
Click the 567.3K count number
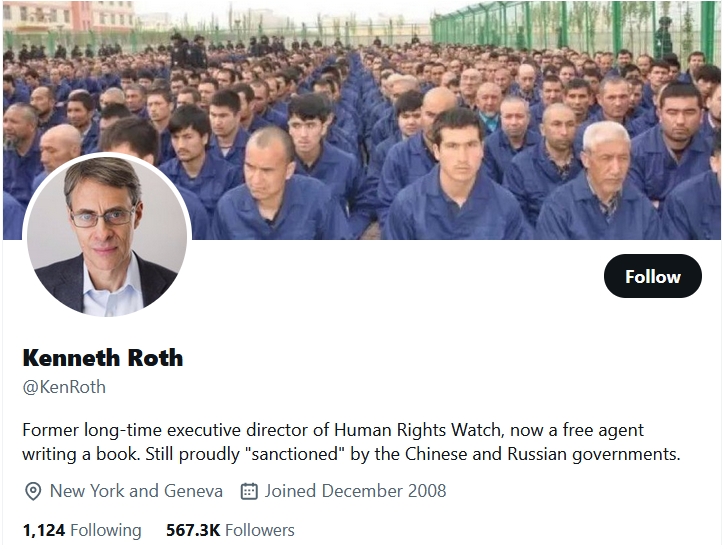point(193,530)
